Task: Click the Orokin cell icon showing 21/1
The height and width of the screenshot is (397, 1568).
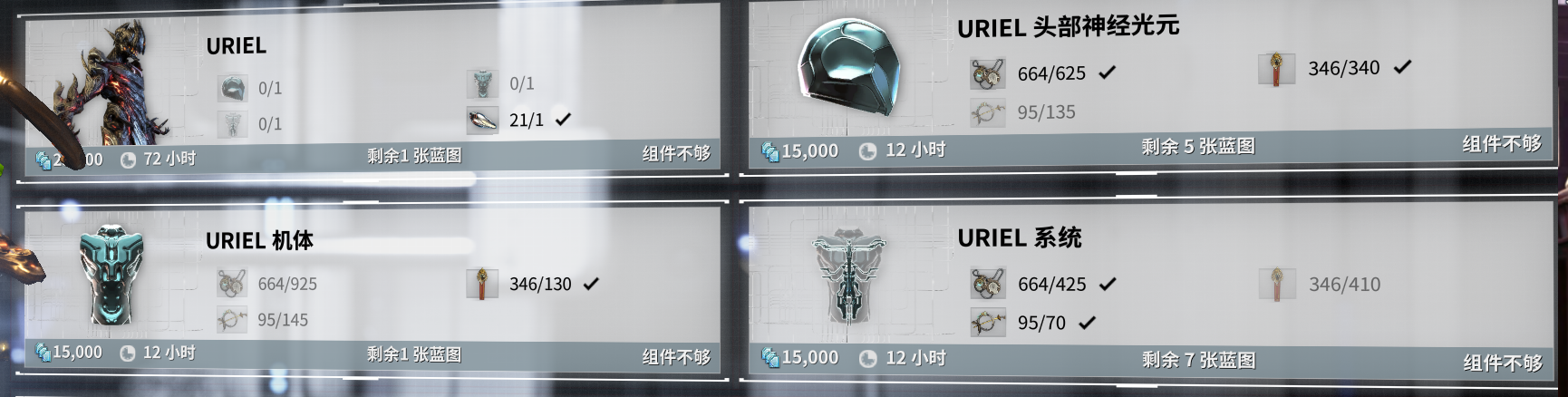Action: coord(482,120)
